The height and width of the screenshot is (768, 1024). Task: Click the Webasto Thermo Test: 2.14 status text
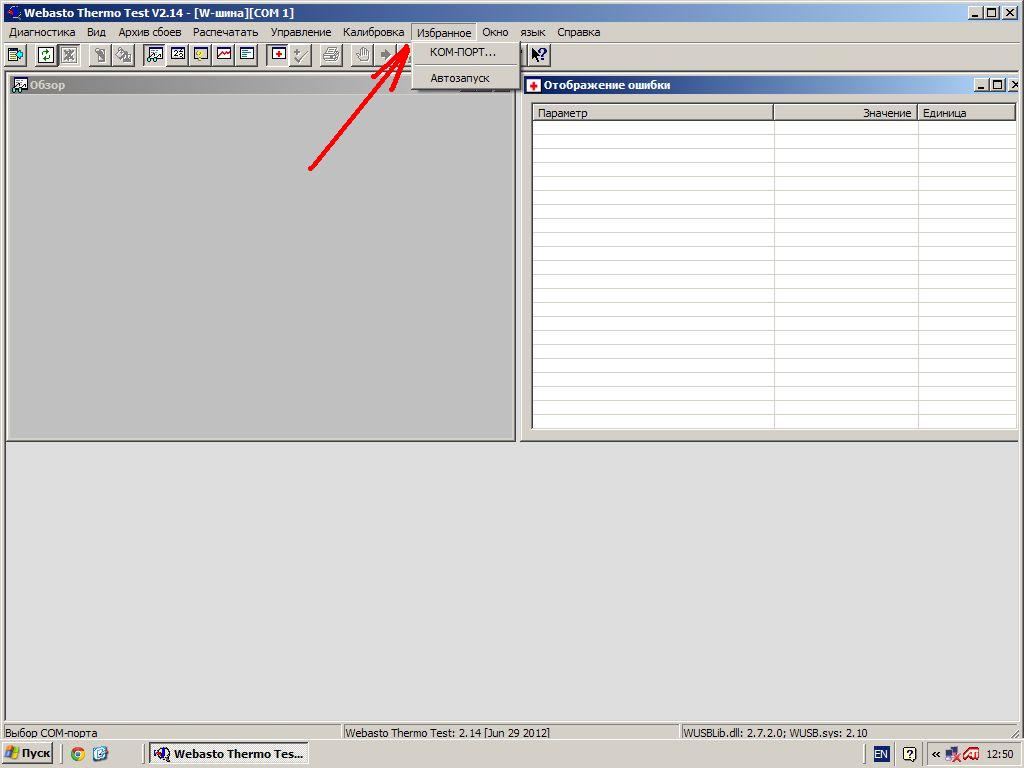pyautogui.click(x=447, y=733)
